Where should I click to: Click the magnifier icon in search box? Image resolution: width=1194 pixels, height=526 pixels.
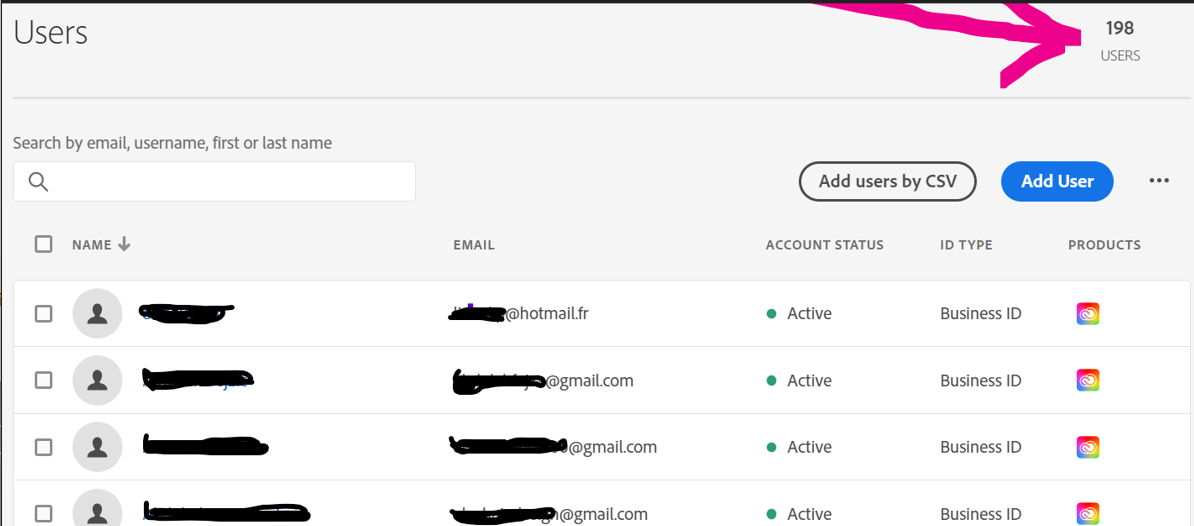(38, 181)
